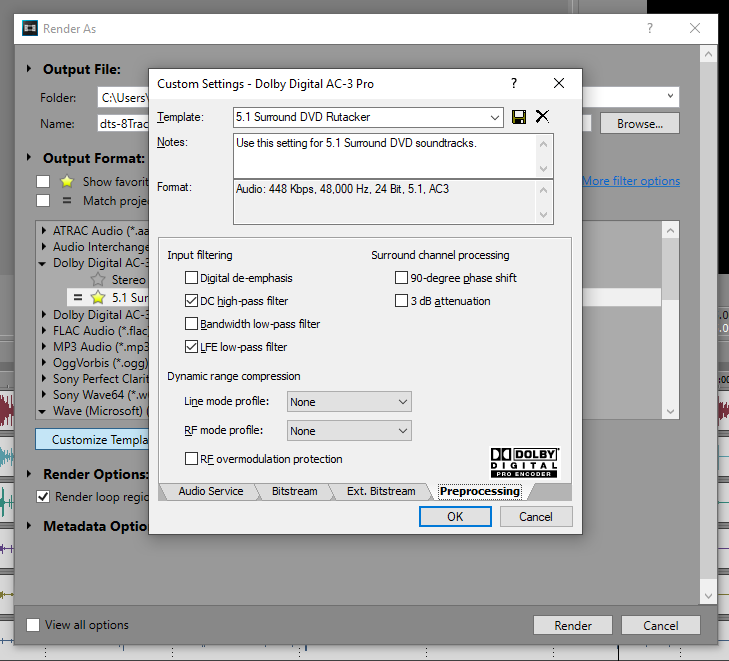Collapse the Dolby Digital AC-3 format group

[42, 264]
